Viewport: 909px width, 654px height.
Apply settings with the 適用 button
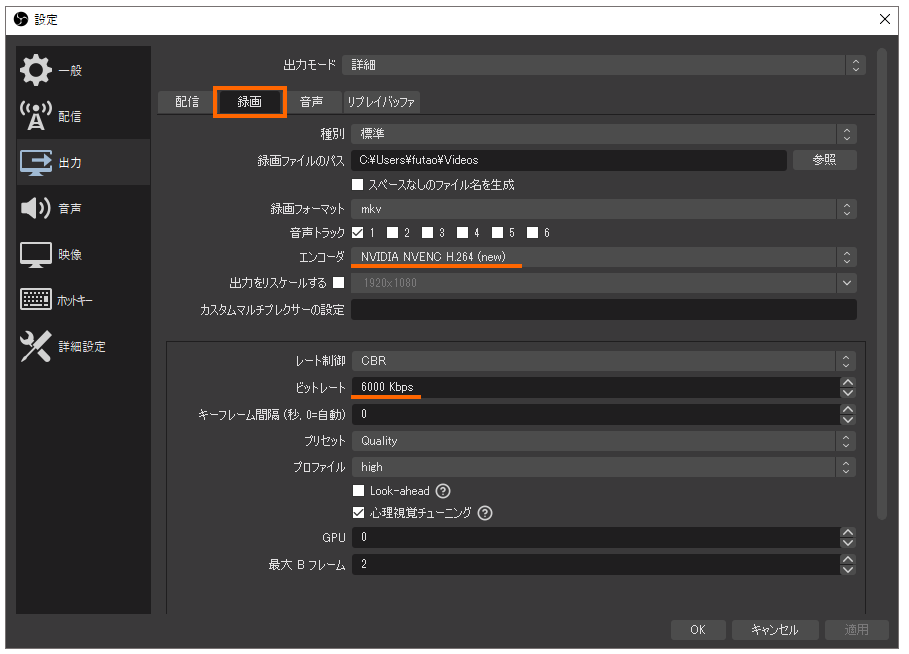pyautogui.click(x=856, y=630)
